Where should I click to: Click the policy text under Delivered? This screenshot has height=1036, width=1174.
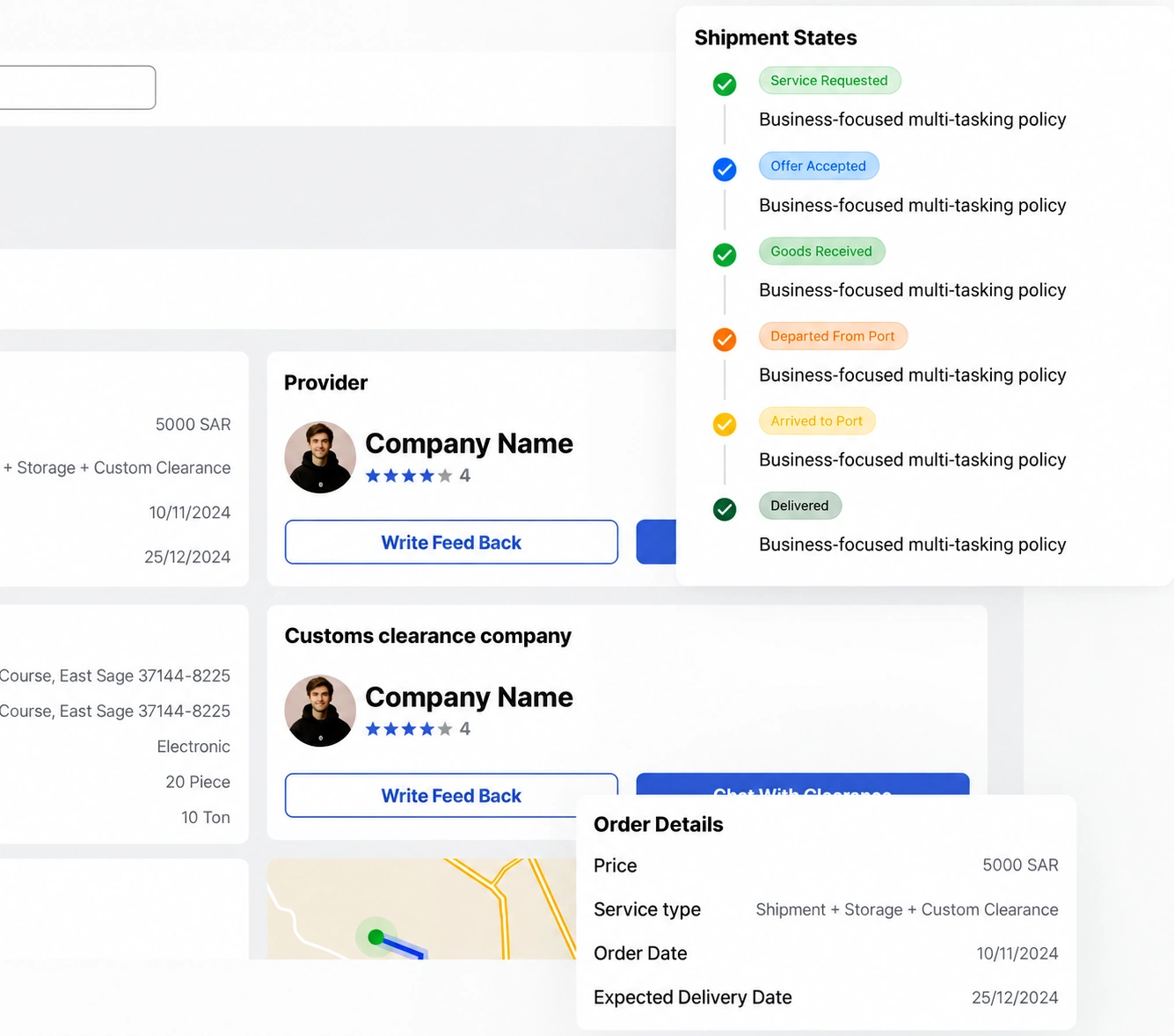coord(913,545)
